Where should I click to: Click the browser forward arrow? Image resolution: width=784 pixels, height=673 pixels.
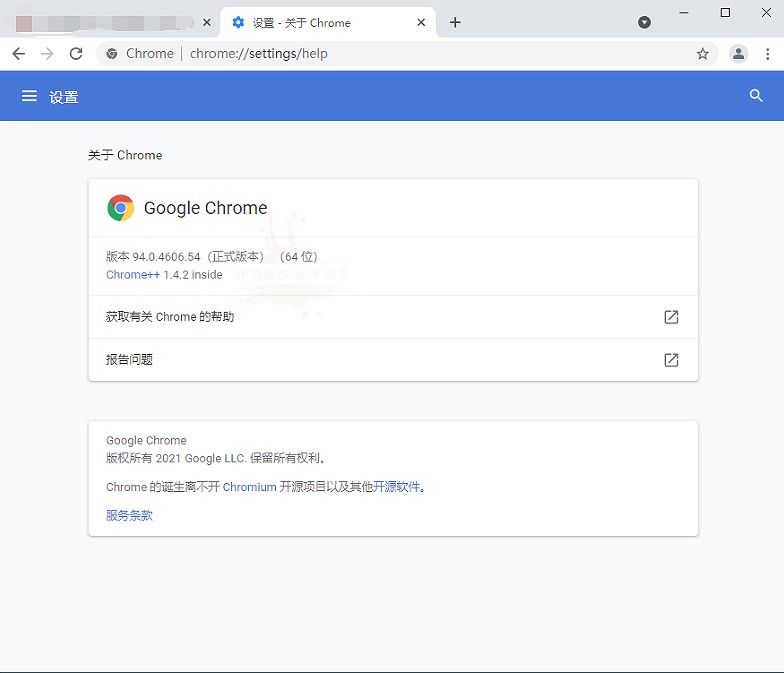click(x=47, y=54)
